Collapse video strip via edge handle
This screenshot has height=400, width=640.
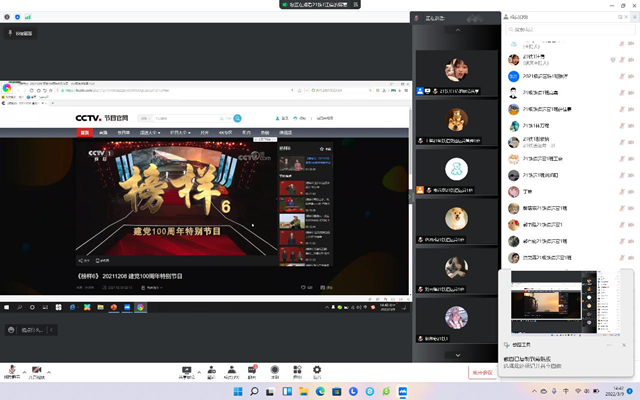click(x=411, y=197)
